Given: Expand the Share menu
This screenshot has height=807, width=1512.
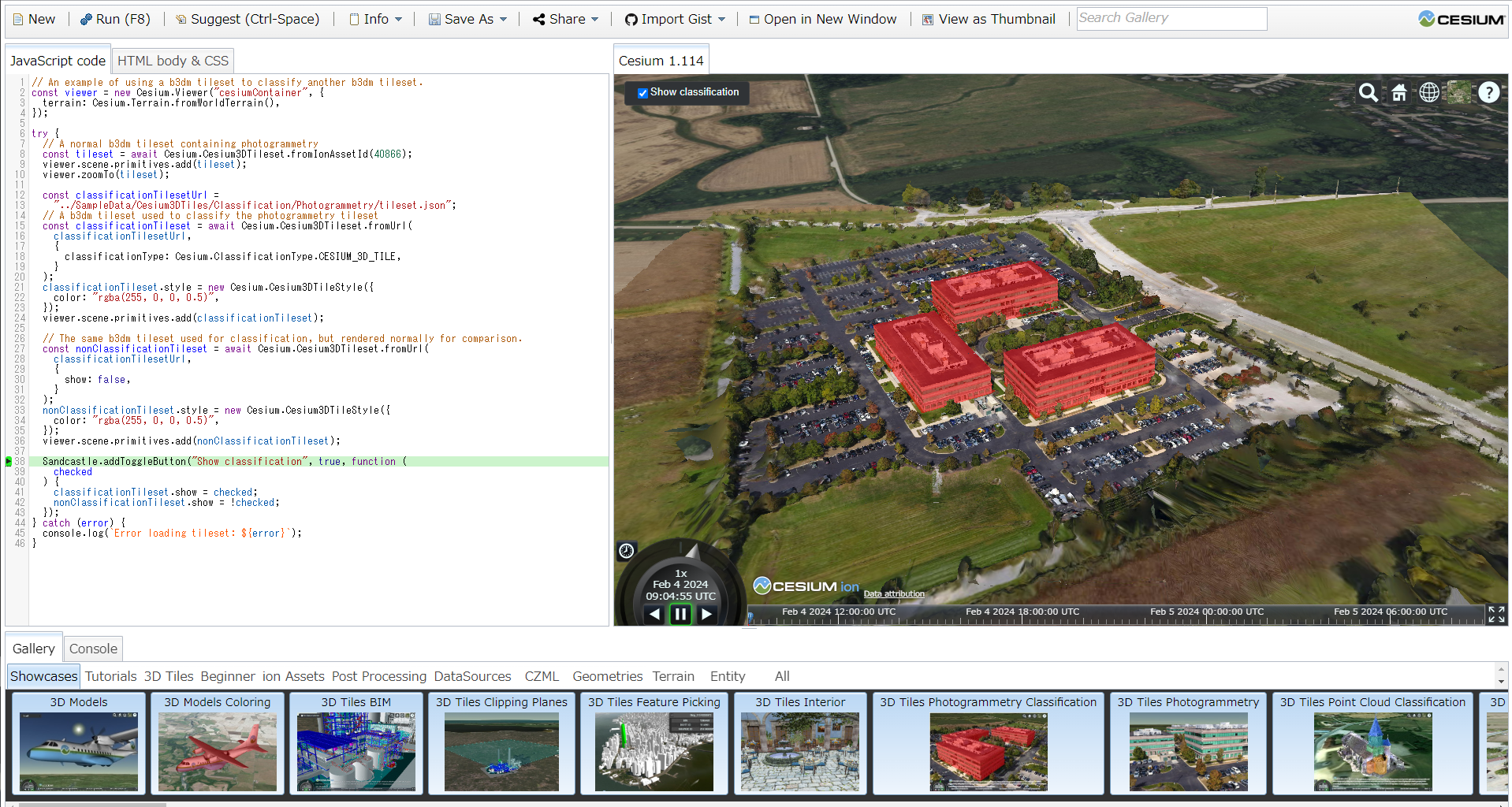Looking at the screenshot, I should [564, 18].
